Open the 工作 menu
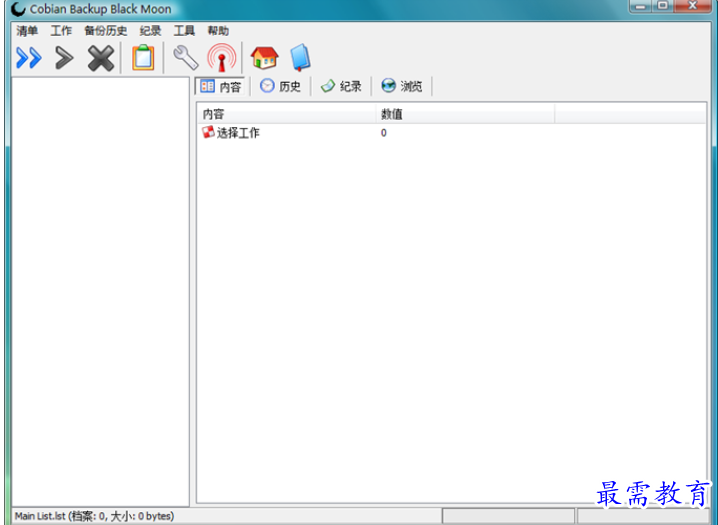This screenshot has height=525, width=718. click(61, 31)
